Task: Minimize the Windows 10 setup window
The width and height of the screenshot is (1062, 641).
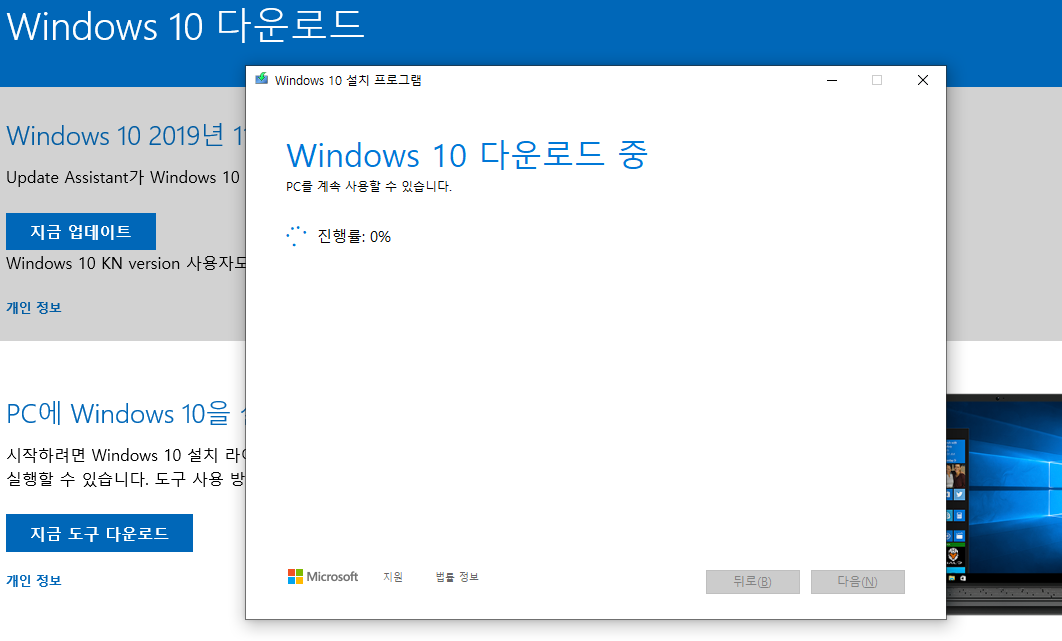Action: [x=832, y=80]
